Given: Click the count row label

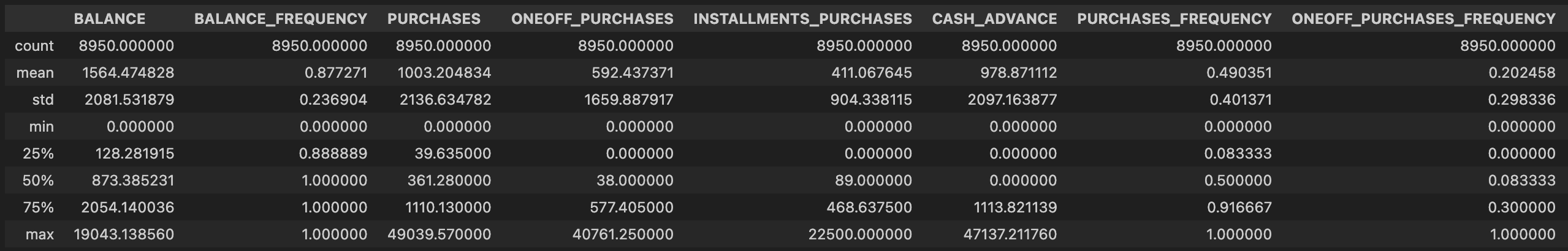Looking at the screenshot, I should [x=34, y=46].
